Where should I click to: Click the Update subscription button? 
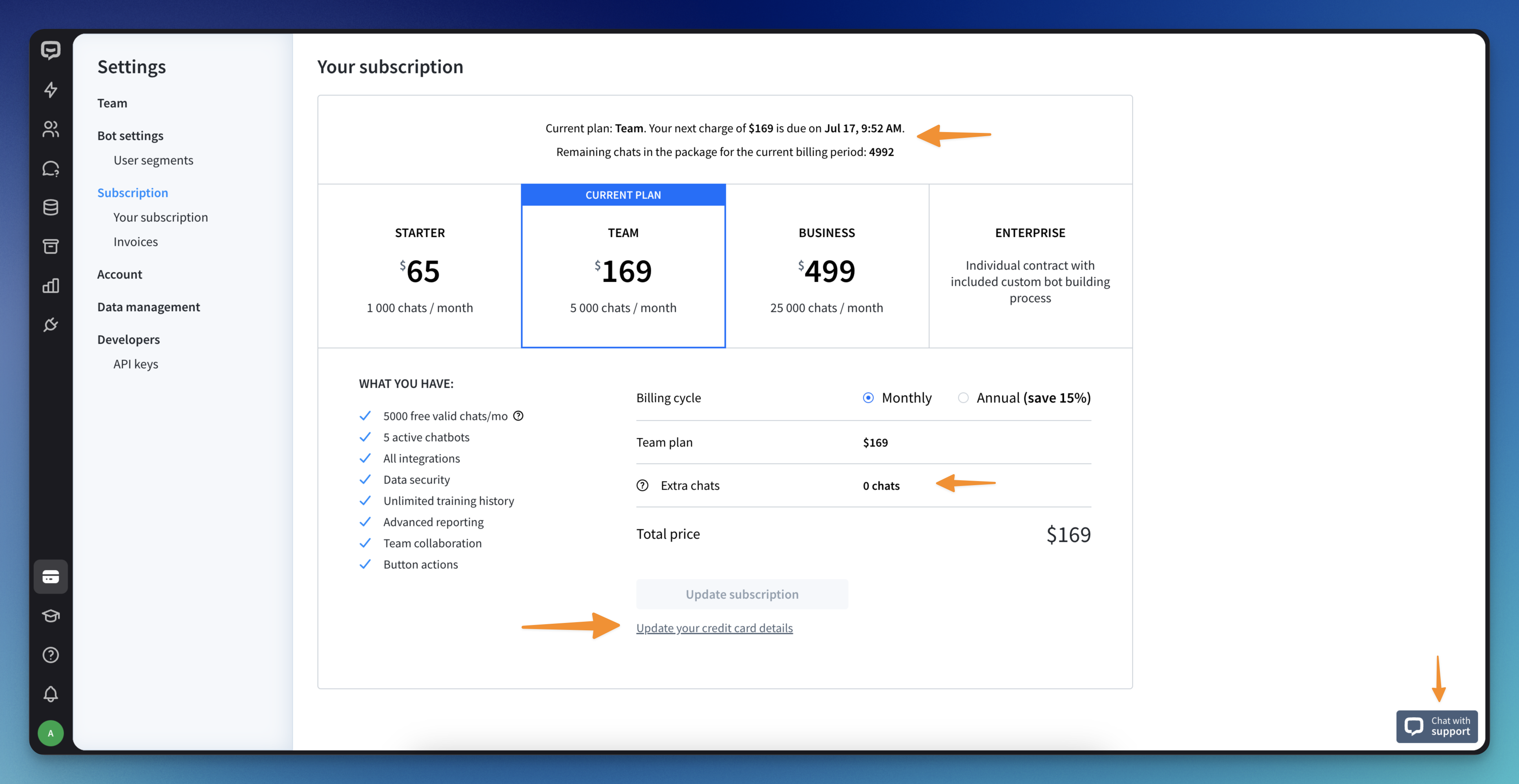pos(742,594)
